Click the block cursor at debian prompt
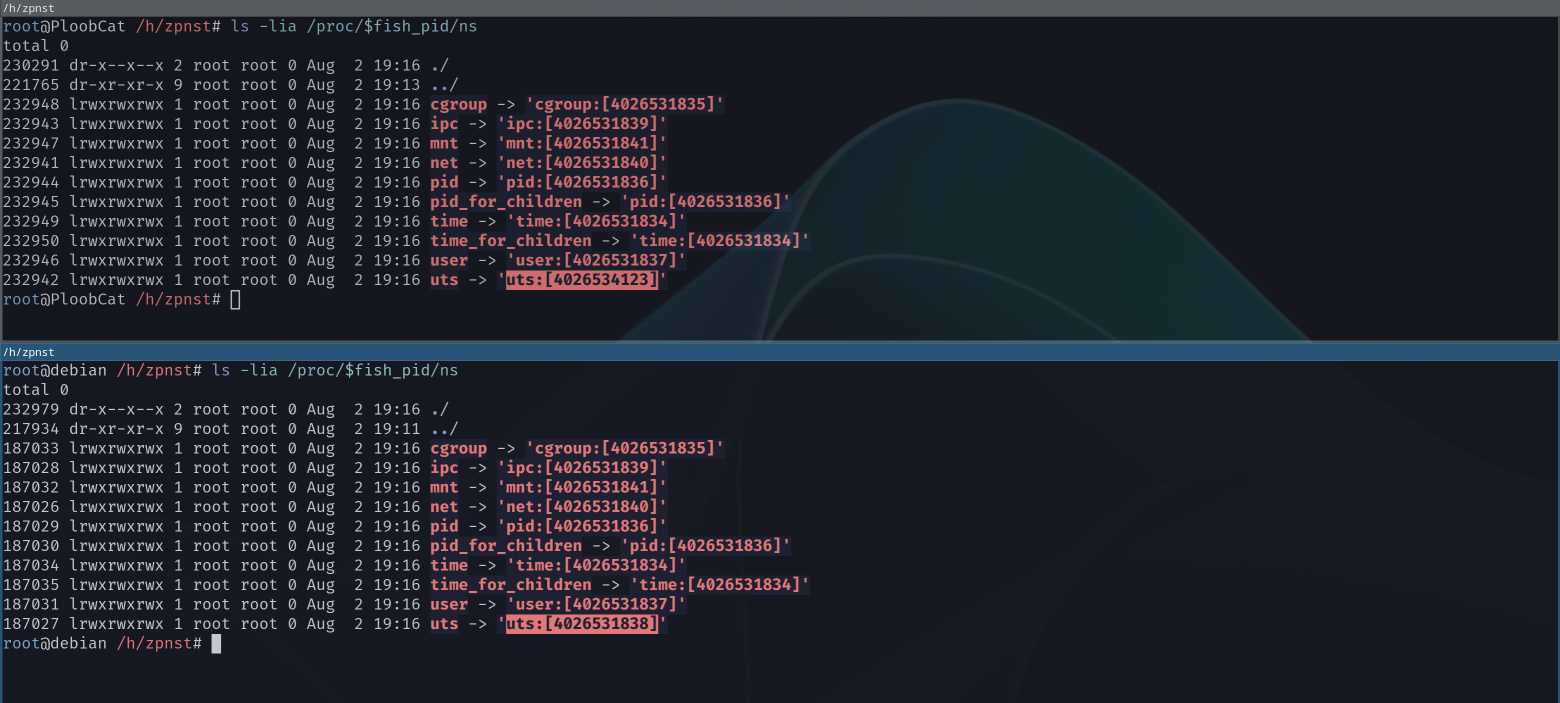The width and height of the screenshot is (1560, 703). coord(216,644)
